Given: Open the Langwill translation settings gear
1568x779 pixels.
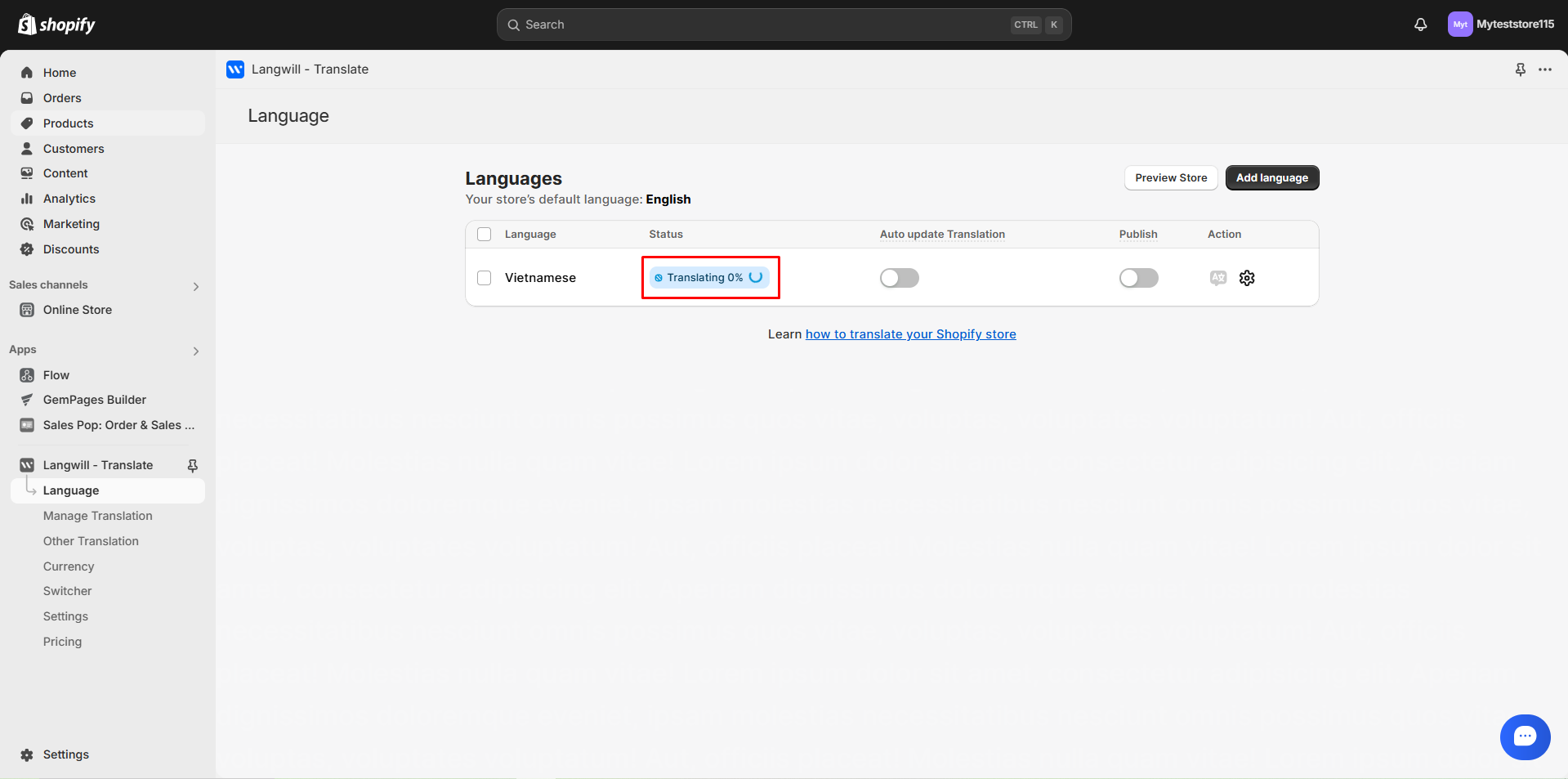Looking at the screenshot, I should 1246,278.
